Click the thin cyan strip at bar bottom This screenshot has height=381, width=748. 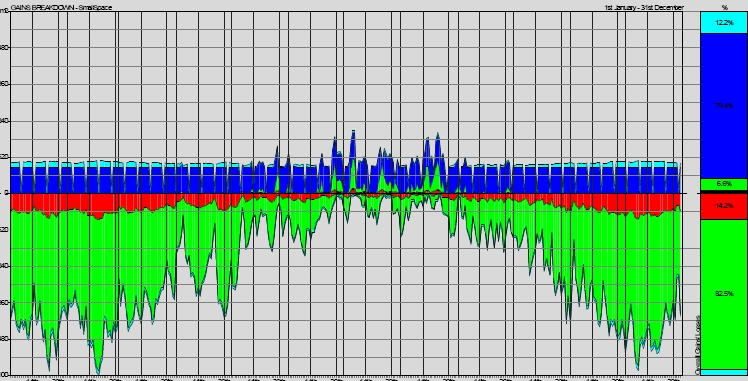pyautogui.click(x=723, y=372)
